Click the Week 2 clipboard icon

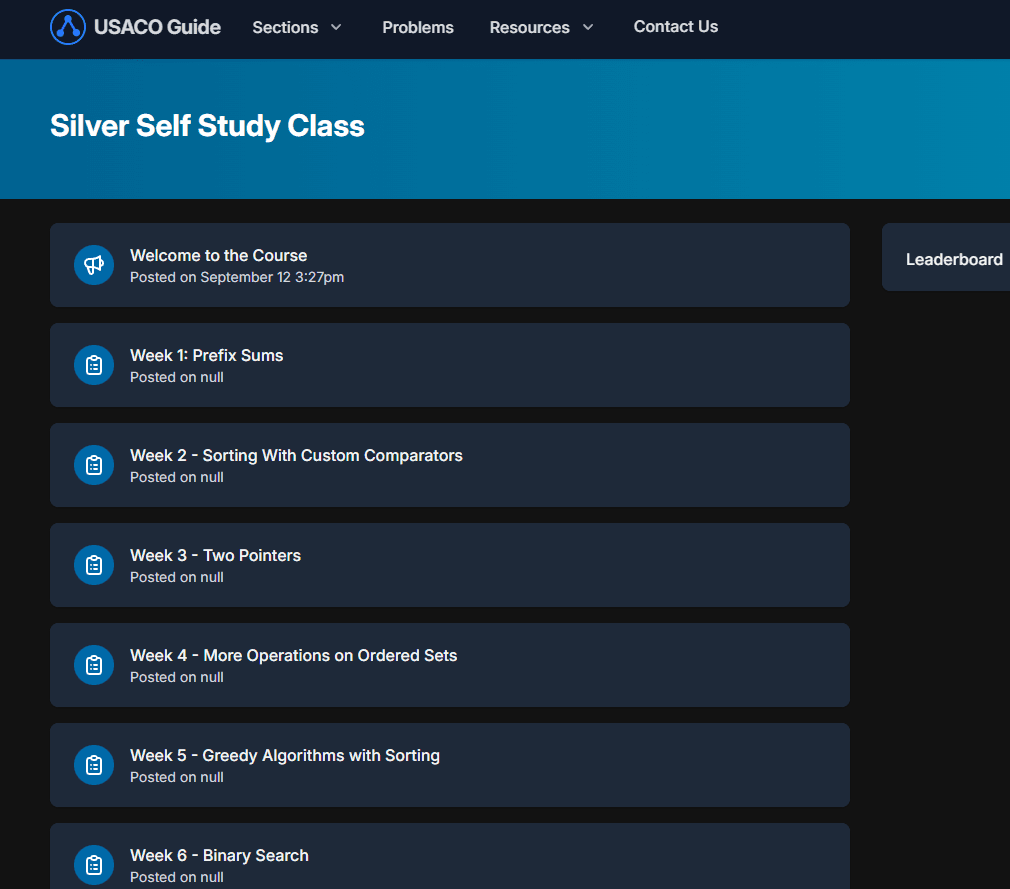pos(94,465)
